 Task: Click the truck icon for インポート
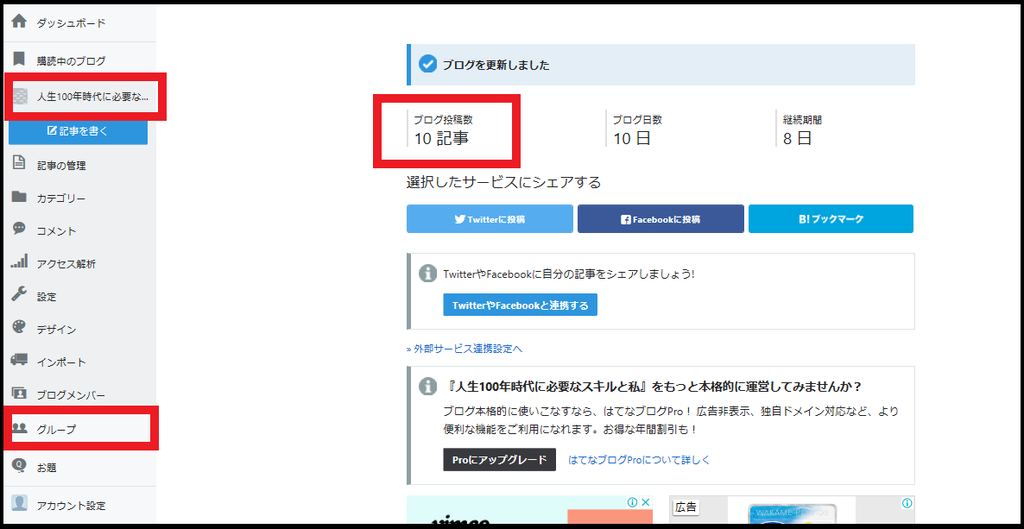click(20, 360)
